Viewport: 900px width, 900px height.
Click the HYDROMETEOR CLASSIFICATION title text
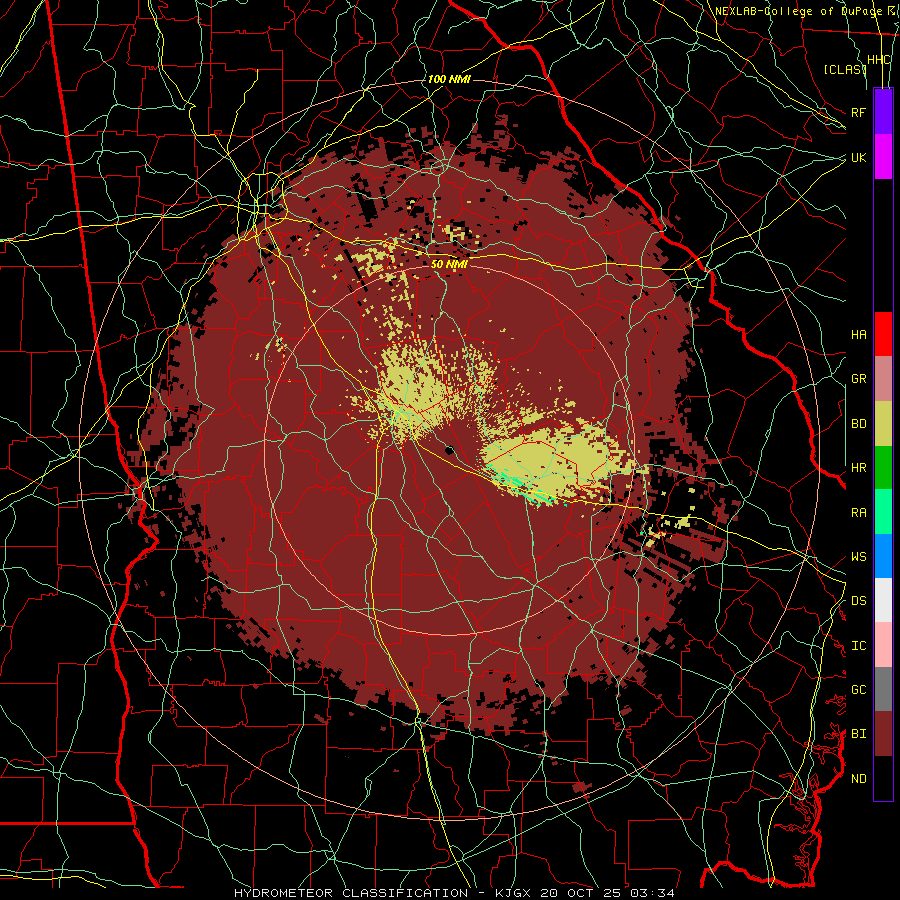(x=351, y=893)
